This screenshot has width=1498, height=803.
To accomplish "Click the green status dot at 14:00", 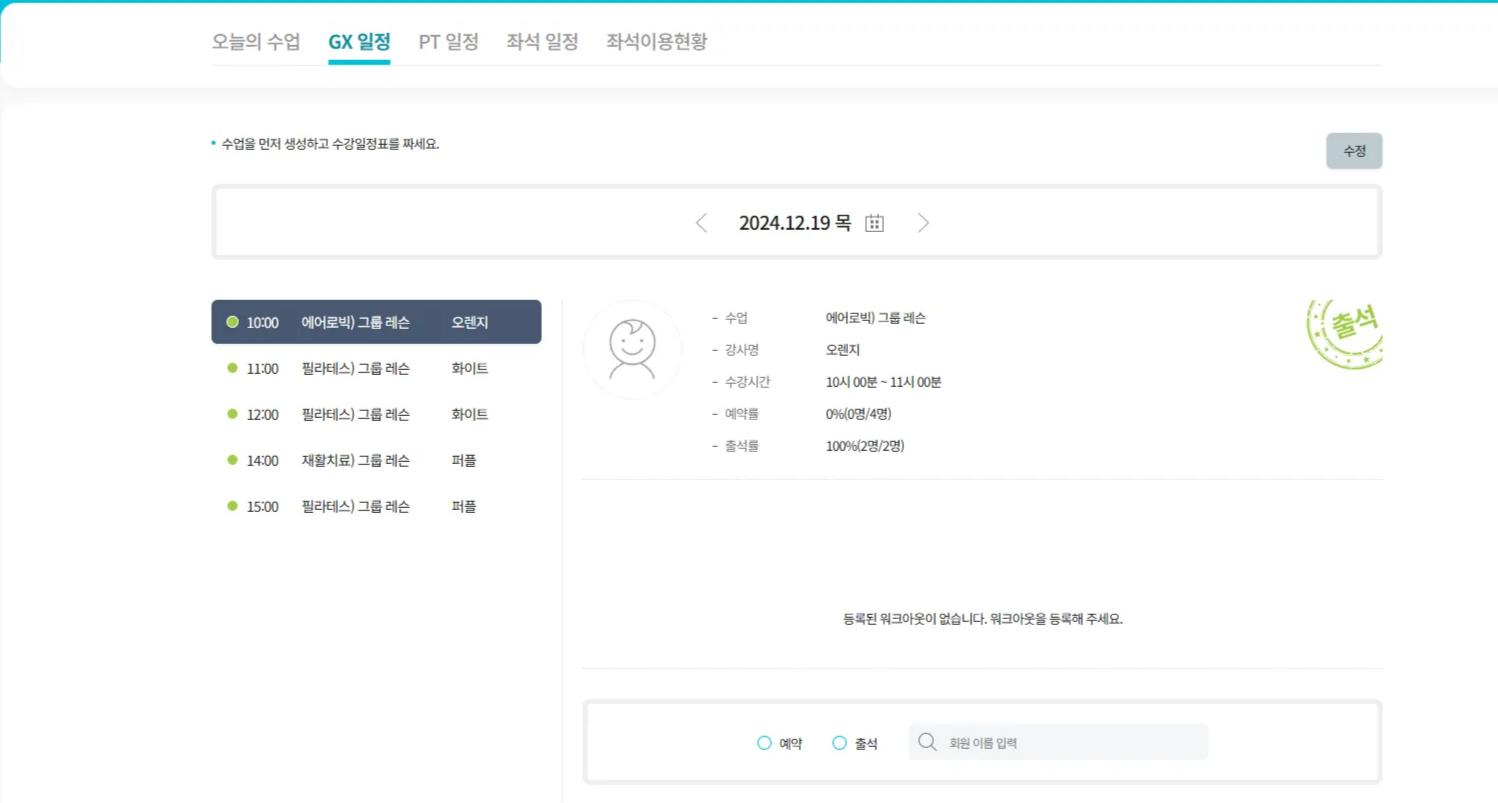I will click(x=232, y=460).
